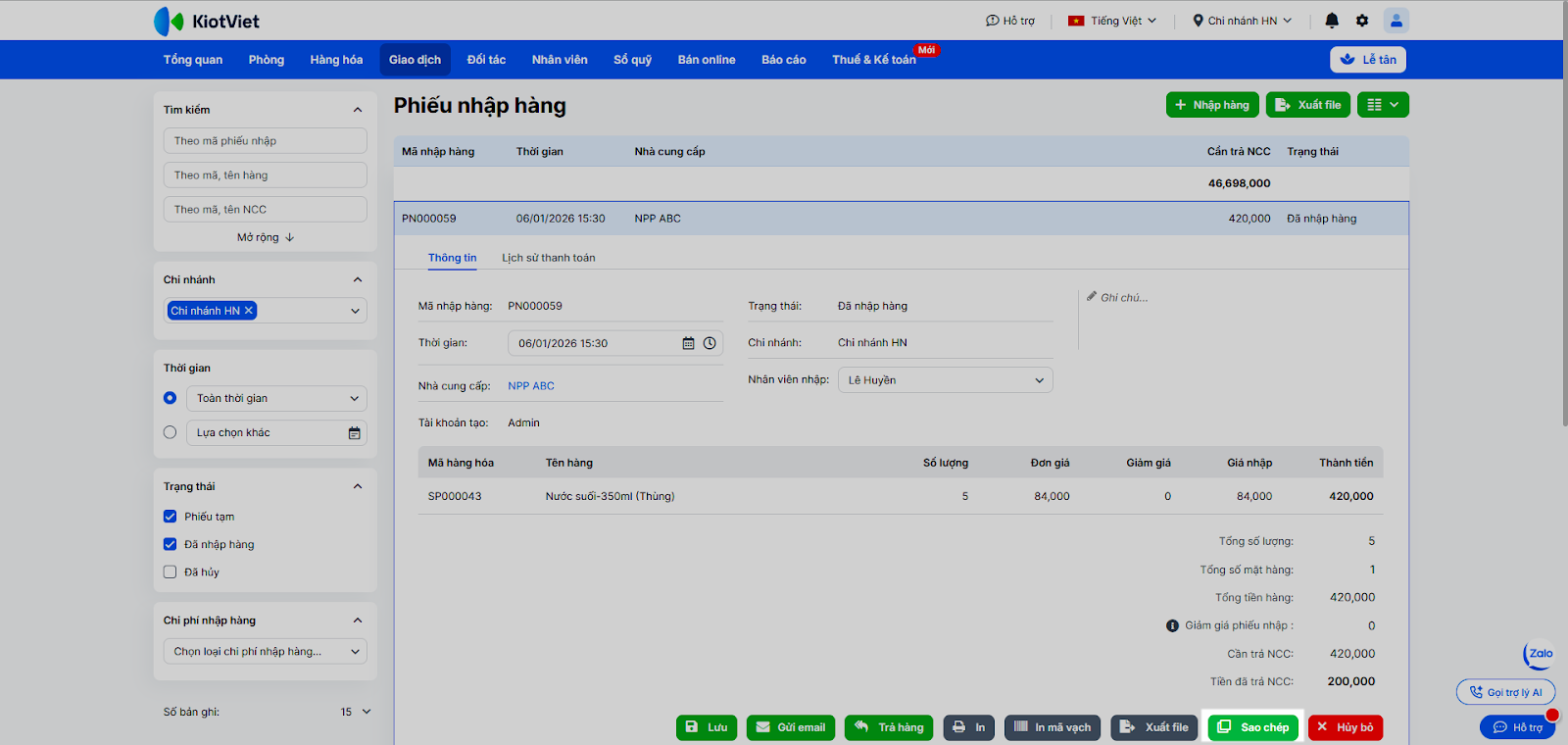Open the Thuế & Kế toán menu
1568x745 pixels.
coord(874,60)
